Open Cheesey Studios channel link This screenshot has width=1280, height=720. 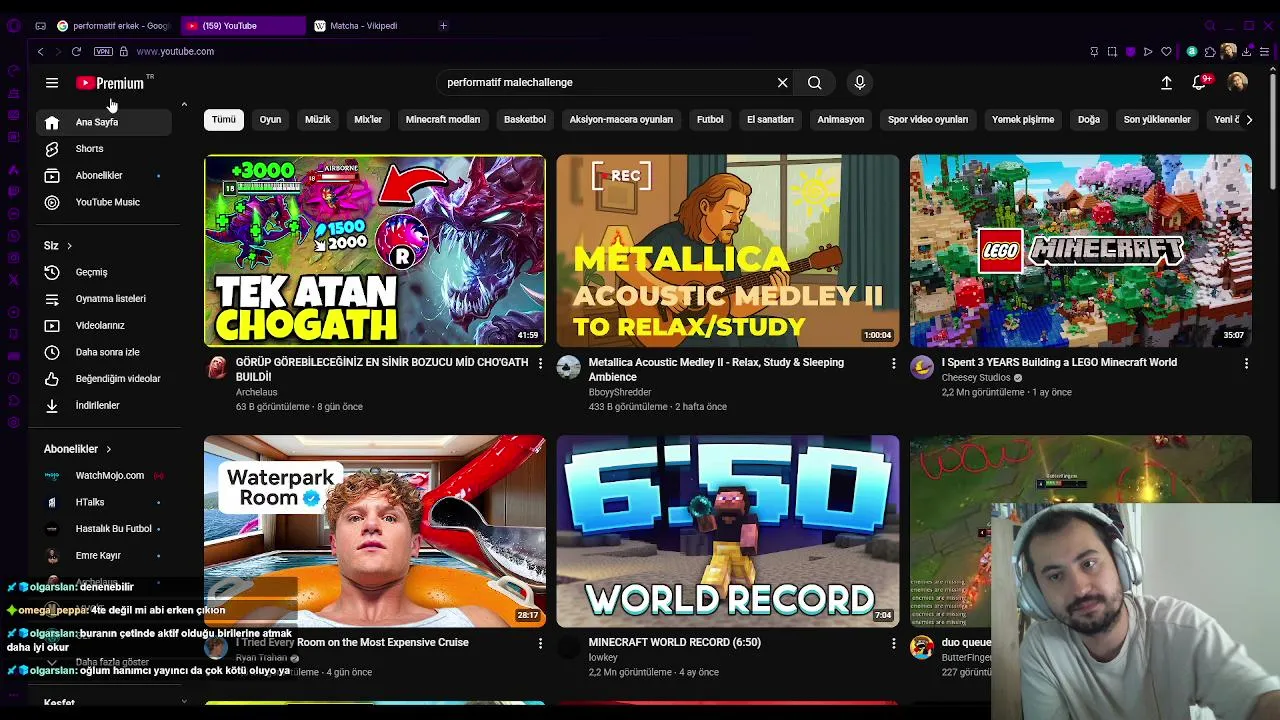pyautogui.click(x=976, y=378)
